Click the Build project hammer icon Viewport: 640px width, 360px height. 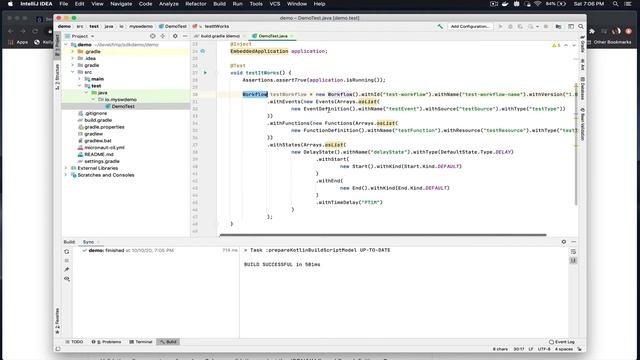(440, 27)
